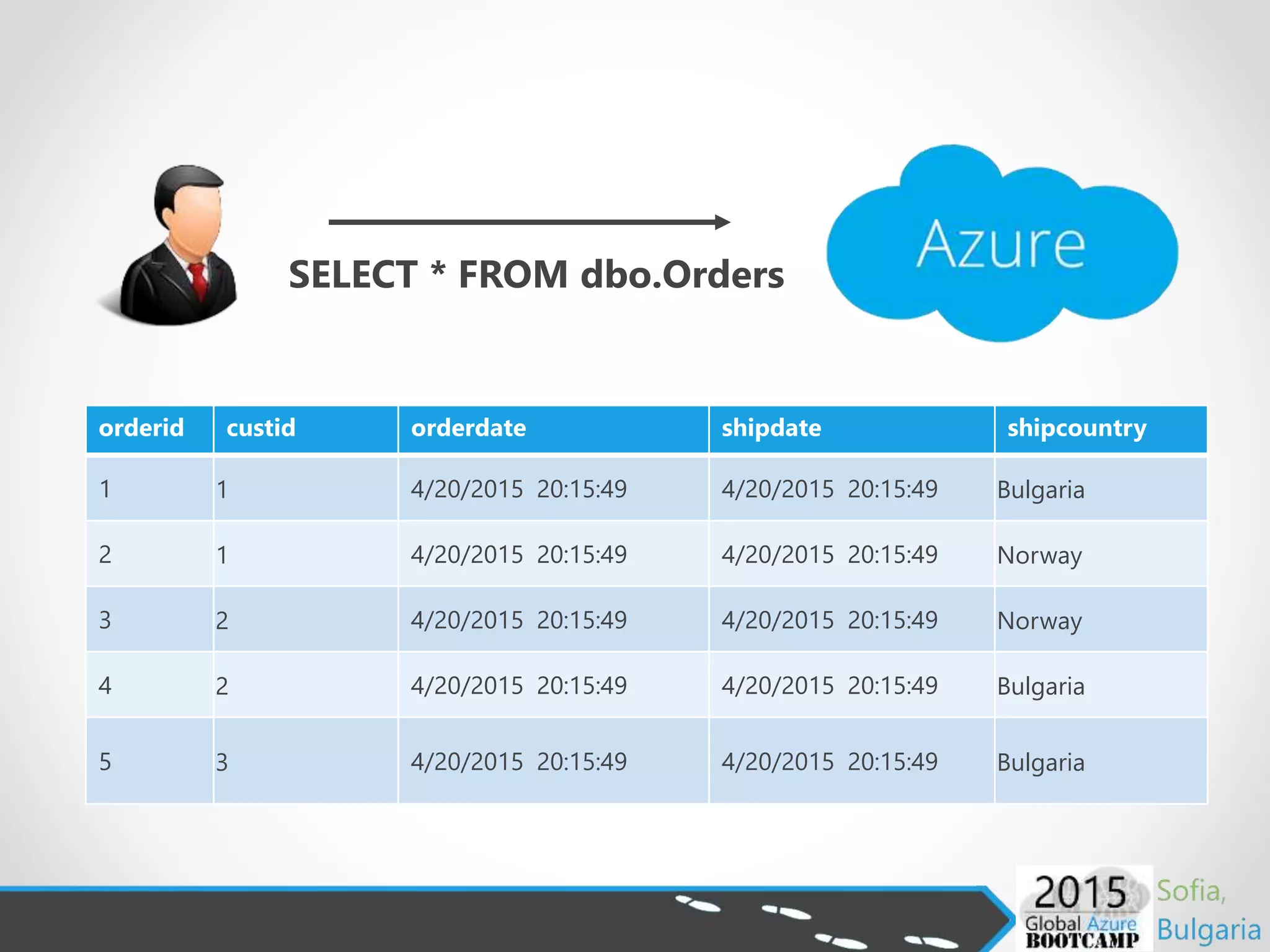Click the shipcountry column header
The height and width of the screenshot is (952, 1270).
point(1077,428)
